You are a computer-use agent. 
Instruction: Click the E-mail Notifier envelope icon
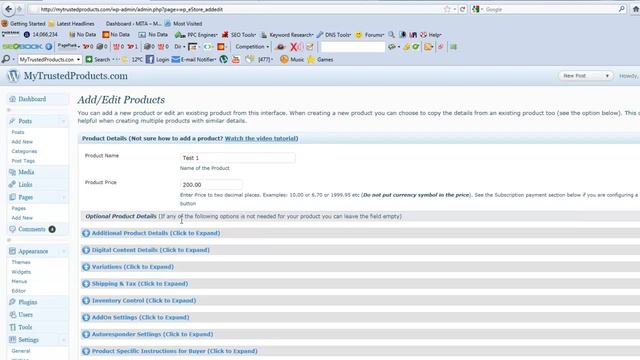176,60
